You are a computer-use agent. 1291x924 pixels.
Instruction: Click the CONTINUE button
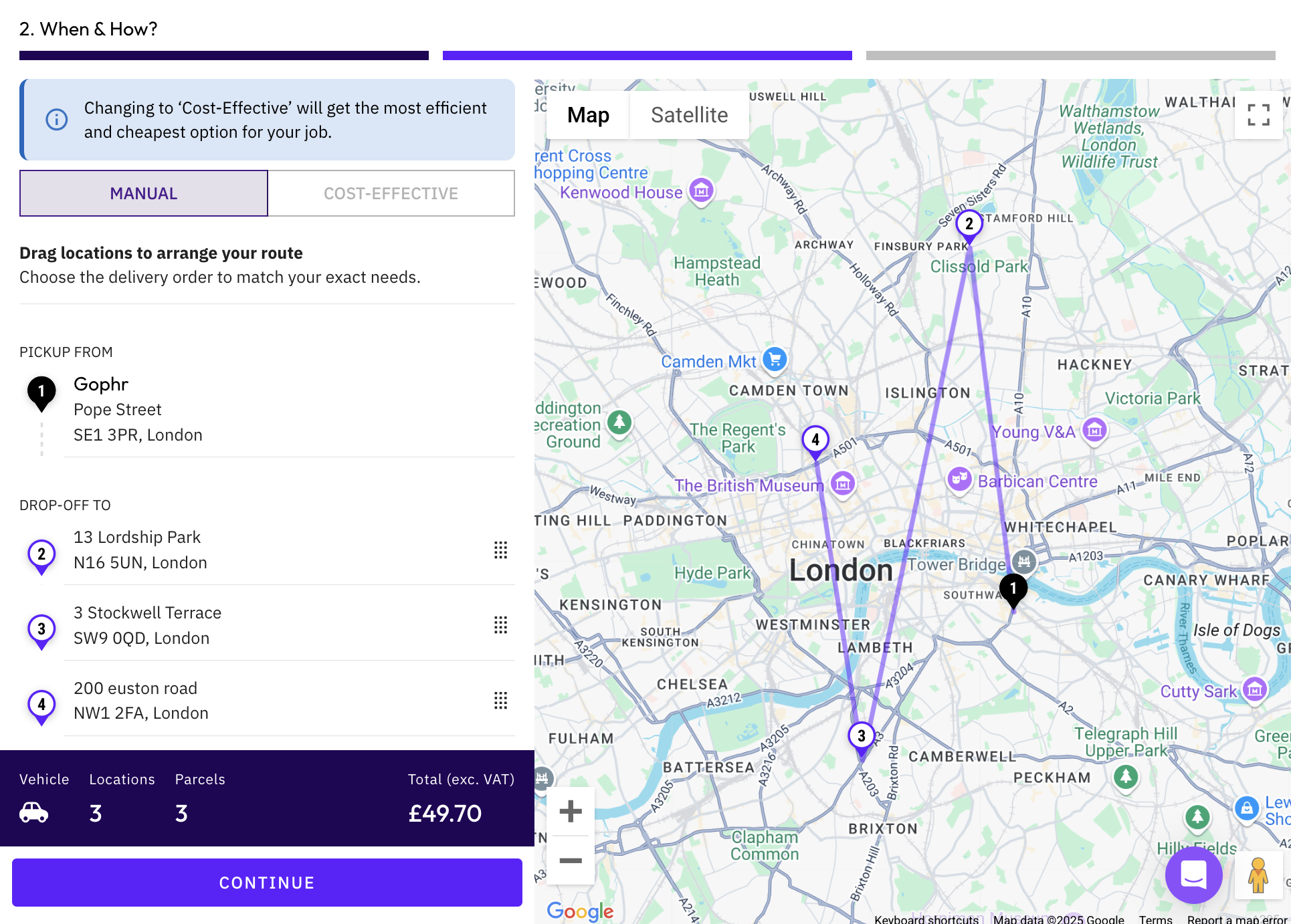267,883
